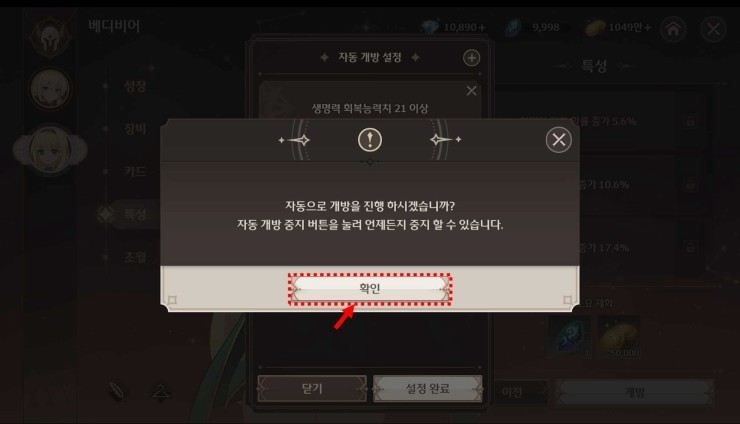Image resolution: width=740 pixels, height=424 pixels.
Task: Select the 특성 menu tab
Action: coord(135,214)
